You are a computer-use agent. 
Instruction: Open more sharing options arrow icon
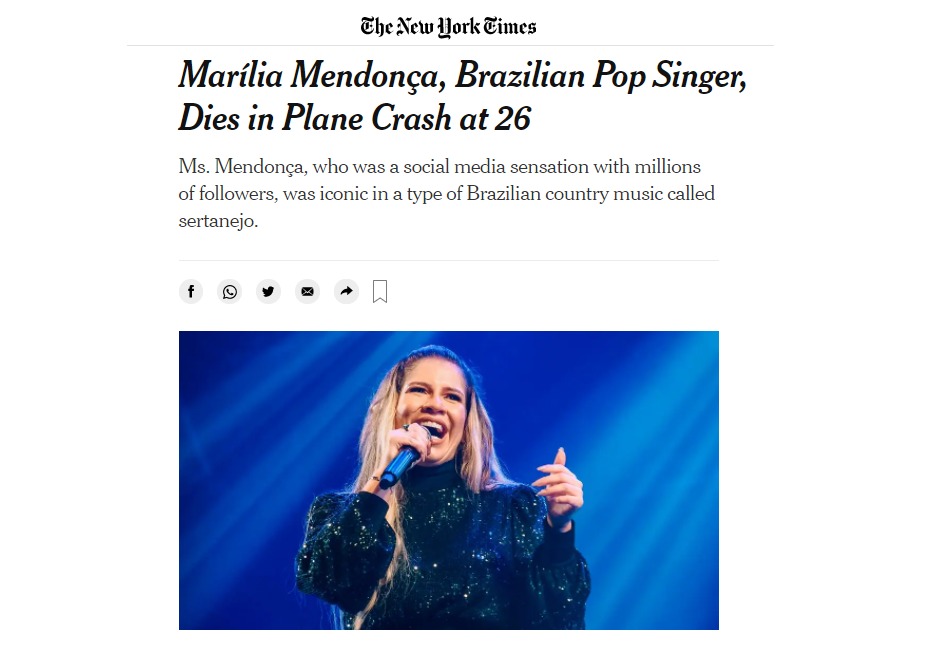(x=346, y=292)
